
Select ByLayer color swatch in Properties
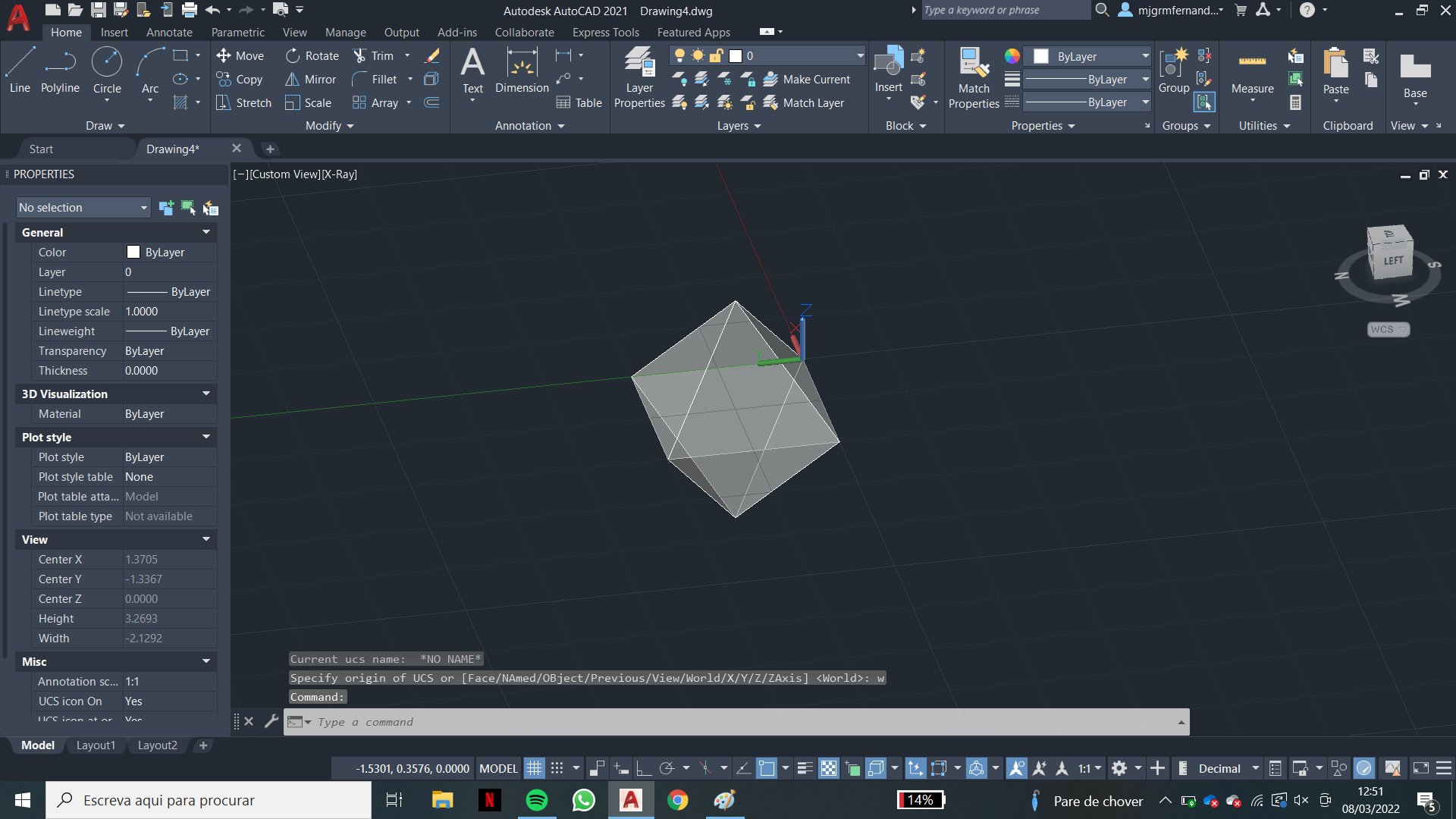pos(132,252)
